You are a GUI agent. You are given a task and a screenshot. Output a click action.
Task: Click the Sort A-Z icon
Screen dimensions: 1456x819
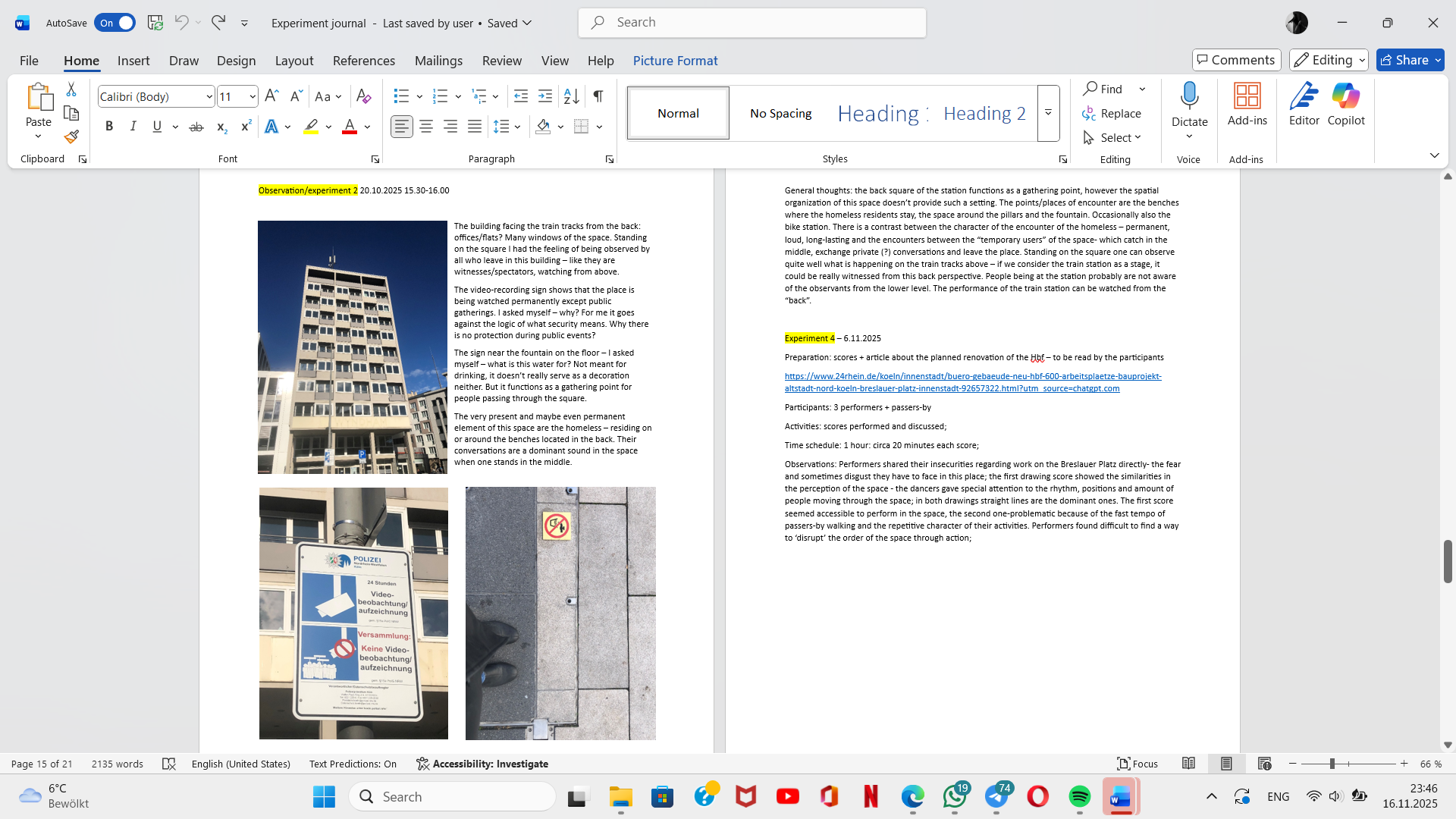coord(571,96)
